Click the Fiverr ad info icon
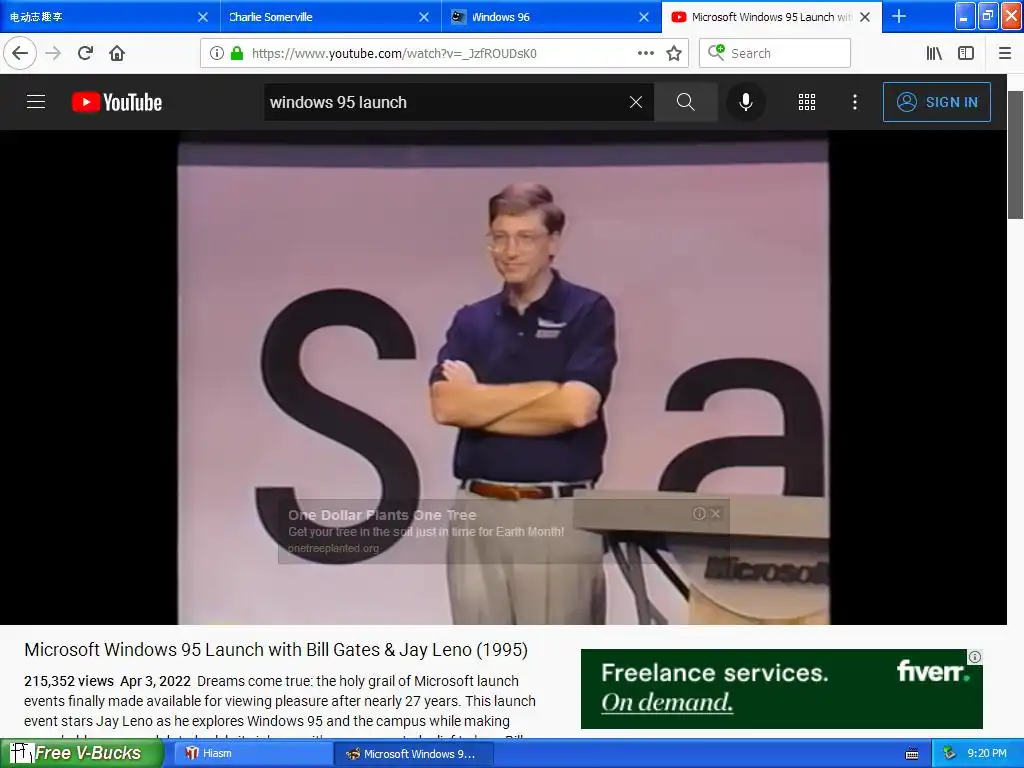This screenshot has height=768, width=1024. 974,656
